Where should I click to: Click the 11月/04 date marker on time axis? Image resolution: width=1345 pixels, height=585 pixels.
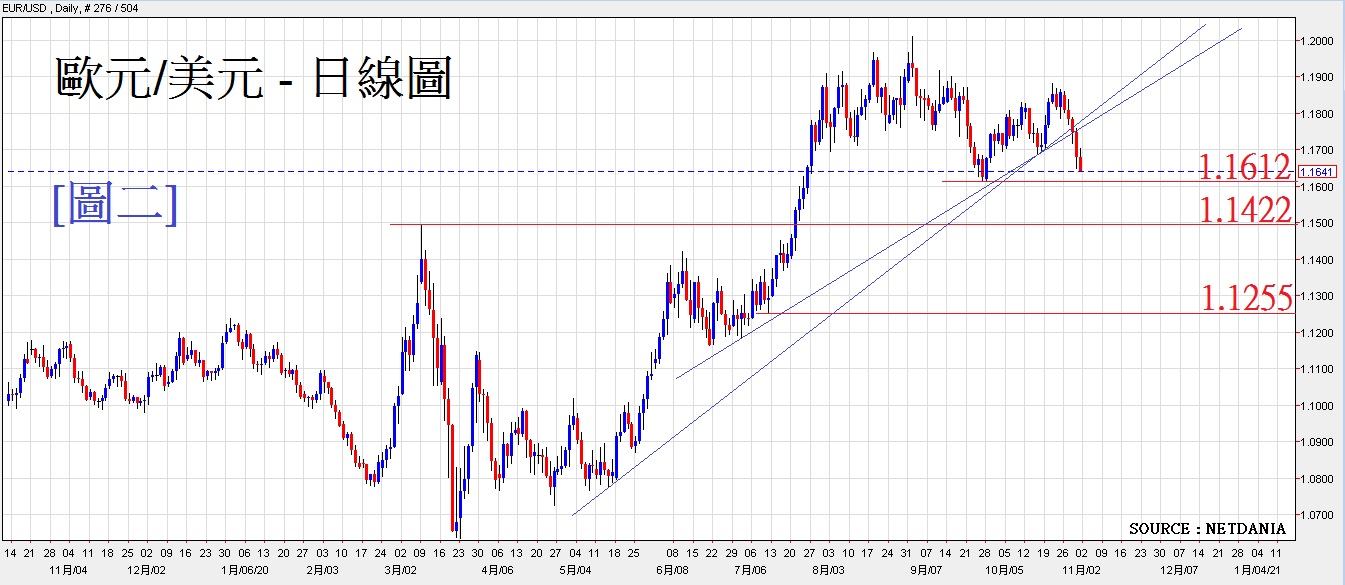click(x=67, y=569)
